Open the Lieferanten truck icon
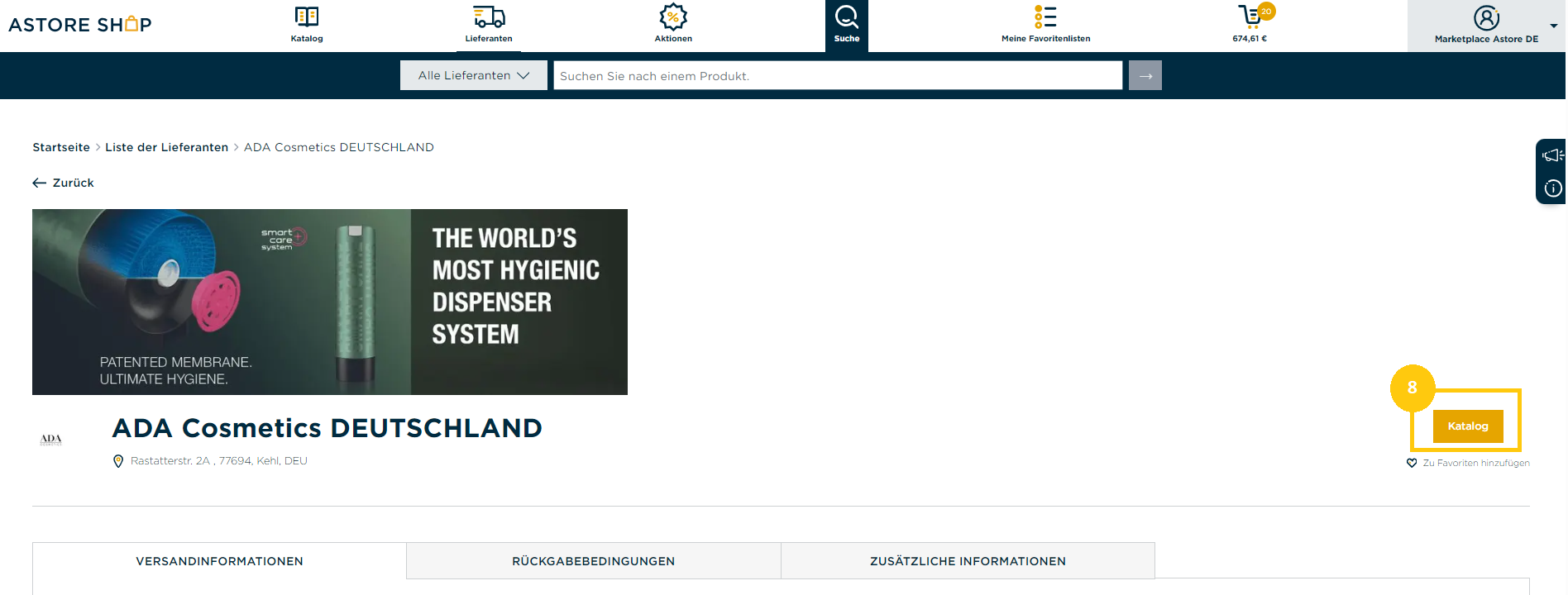Viewport: 1568px width, 595px height. (x=489, y=17)
